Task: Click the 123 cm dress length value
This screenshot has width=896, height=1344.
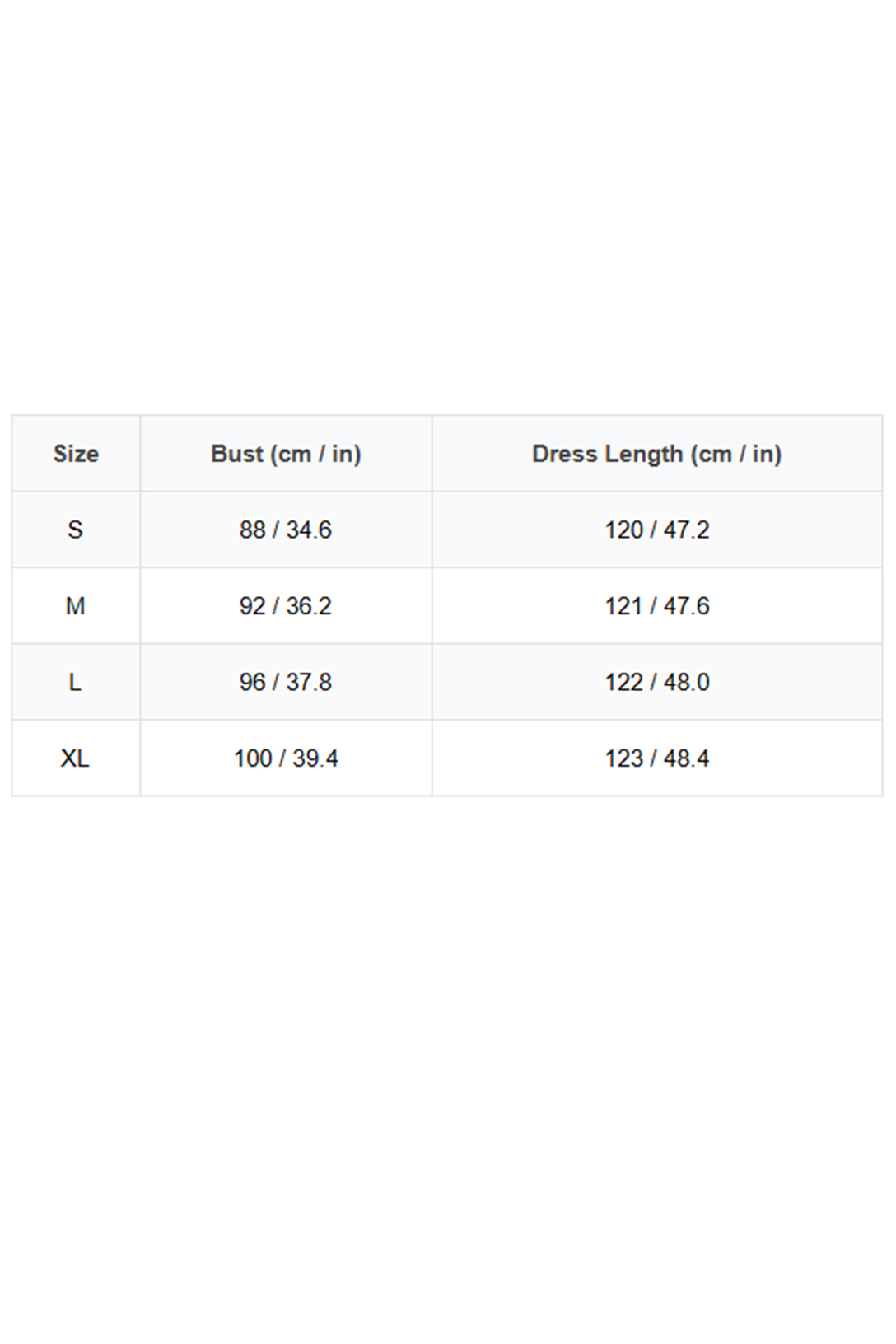Action: point(623,758)
